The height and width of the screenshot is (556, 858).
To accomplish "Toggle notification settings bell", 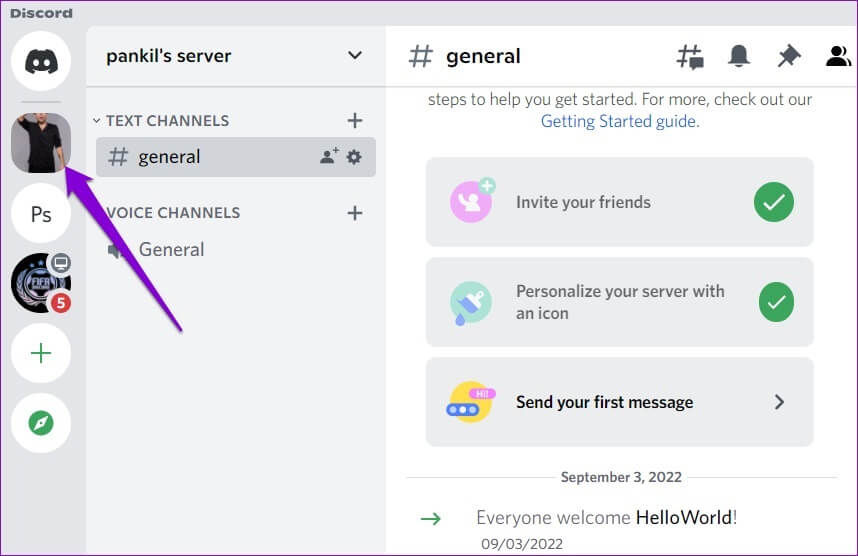I will tap(738, 56).
